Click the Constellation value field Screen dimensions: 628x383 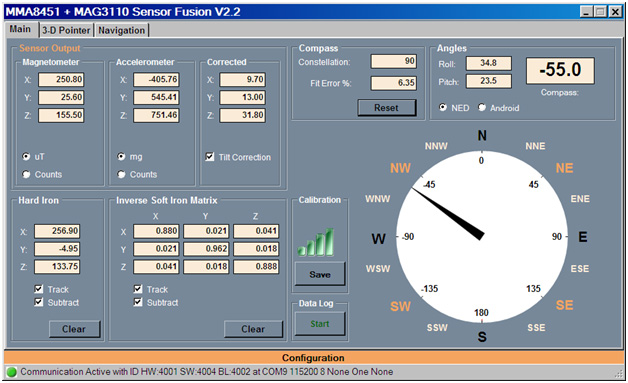coord(394,61)
